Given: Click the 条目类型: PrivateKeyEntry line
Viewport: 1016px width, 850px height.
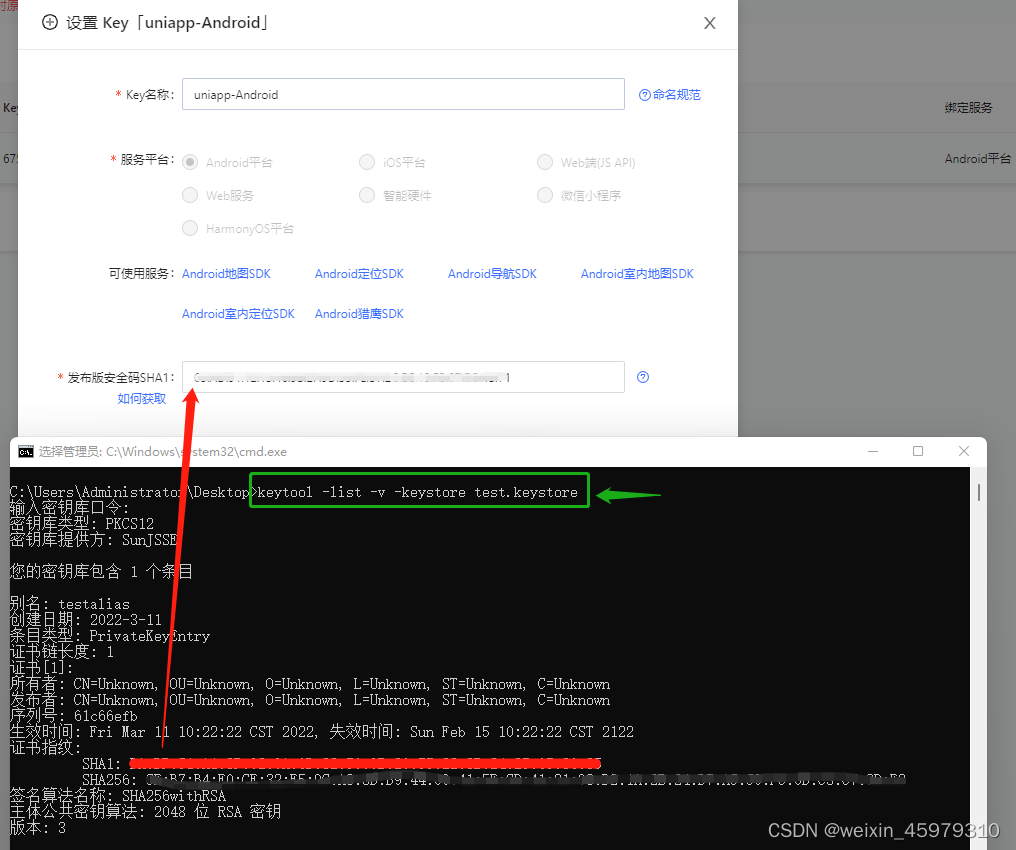Looking at the screenshot, I should 110,636.
